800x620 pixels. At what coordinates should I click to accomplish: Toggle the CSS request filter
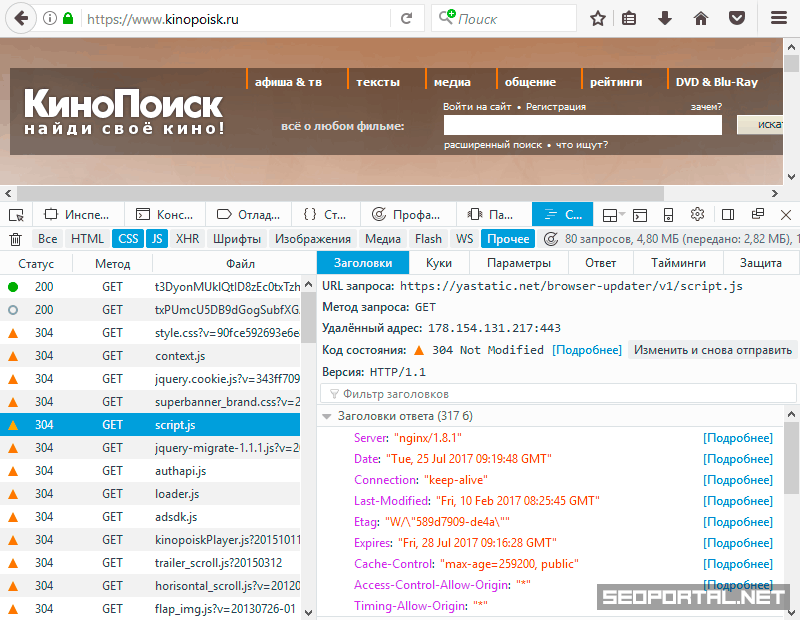click(128, 239)
